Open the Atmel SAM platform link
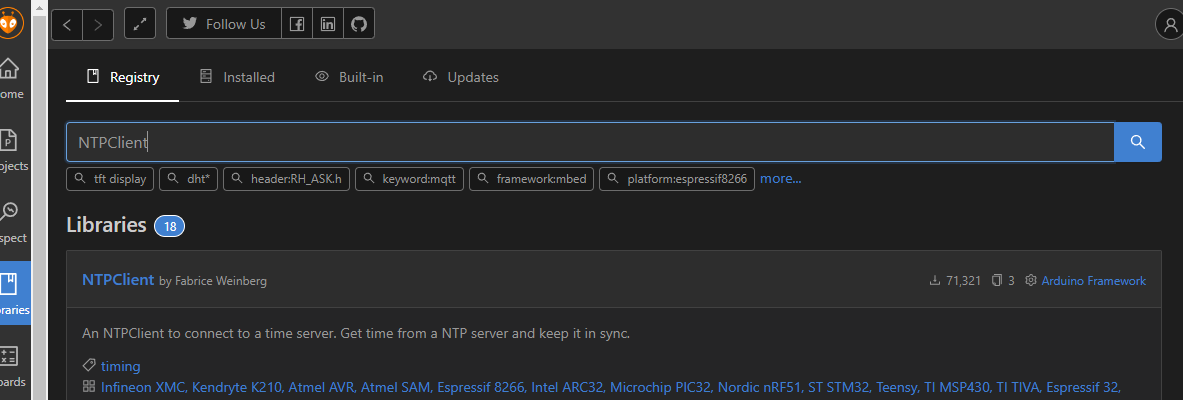The image size is (1183, 400). [396, 387]
